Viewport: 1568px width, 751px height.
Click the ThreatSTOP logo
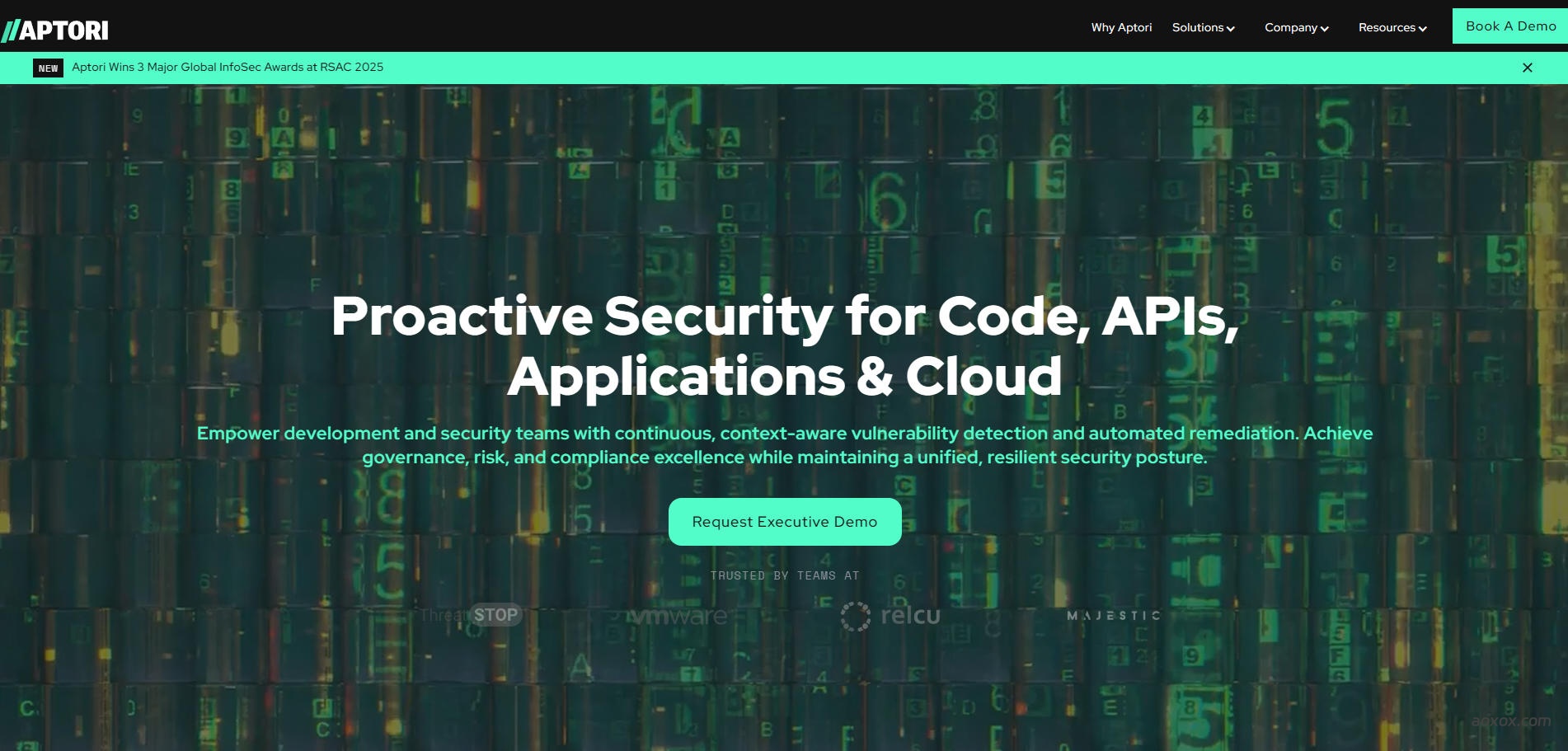click(471, 615)
